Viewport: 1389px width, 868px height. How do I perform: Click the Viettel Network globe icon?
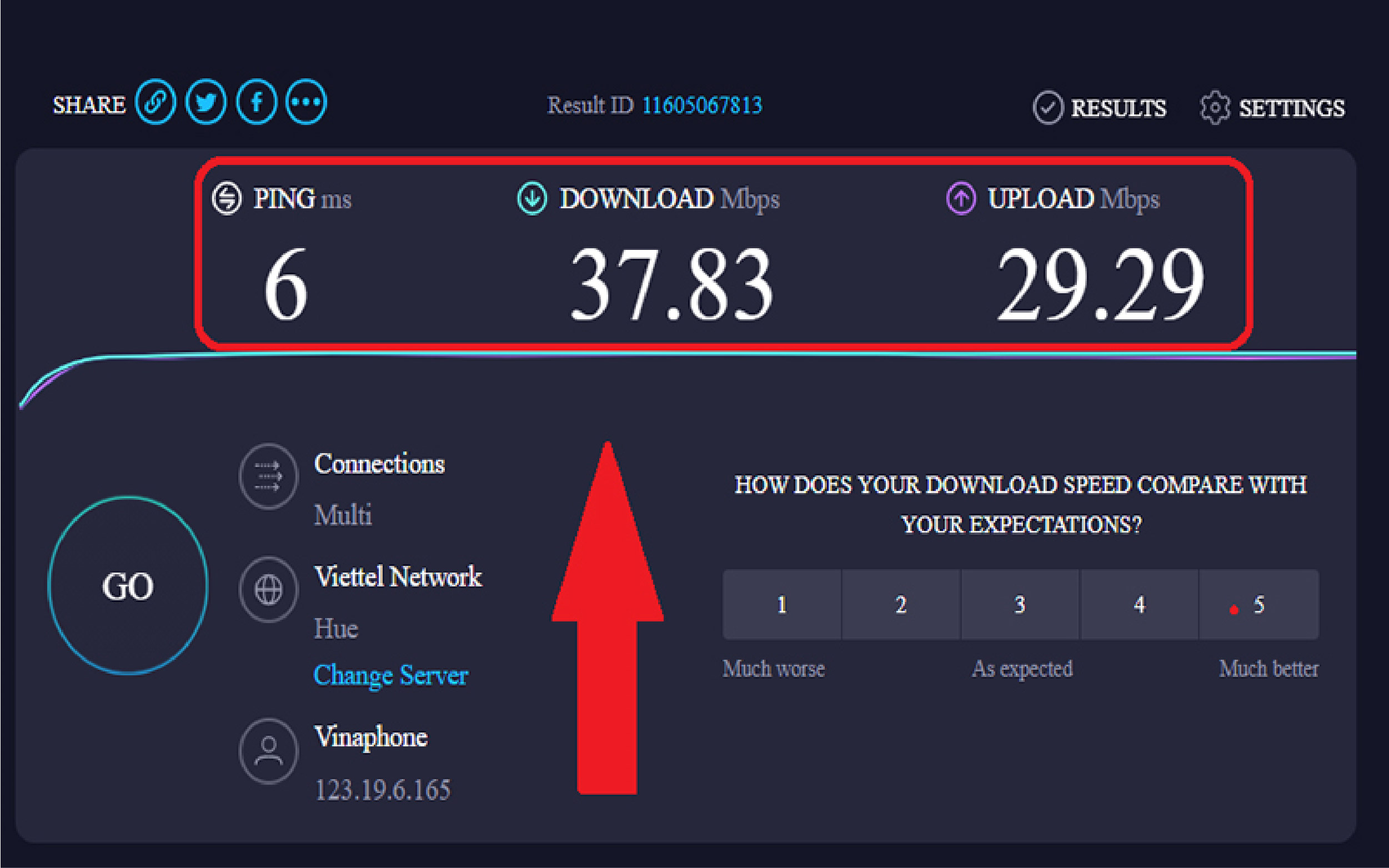[268, 590]
